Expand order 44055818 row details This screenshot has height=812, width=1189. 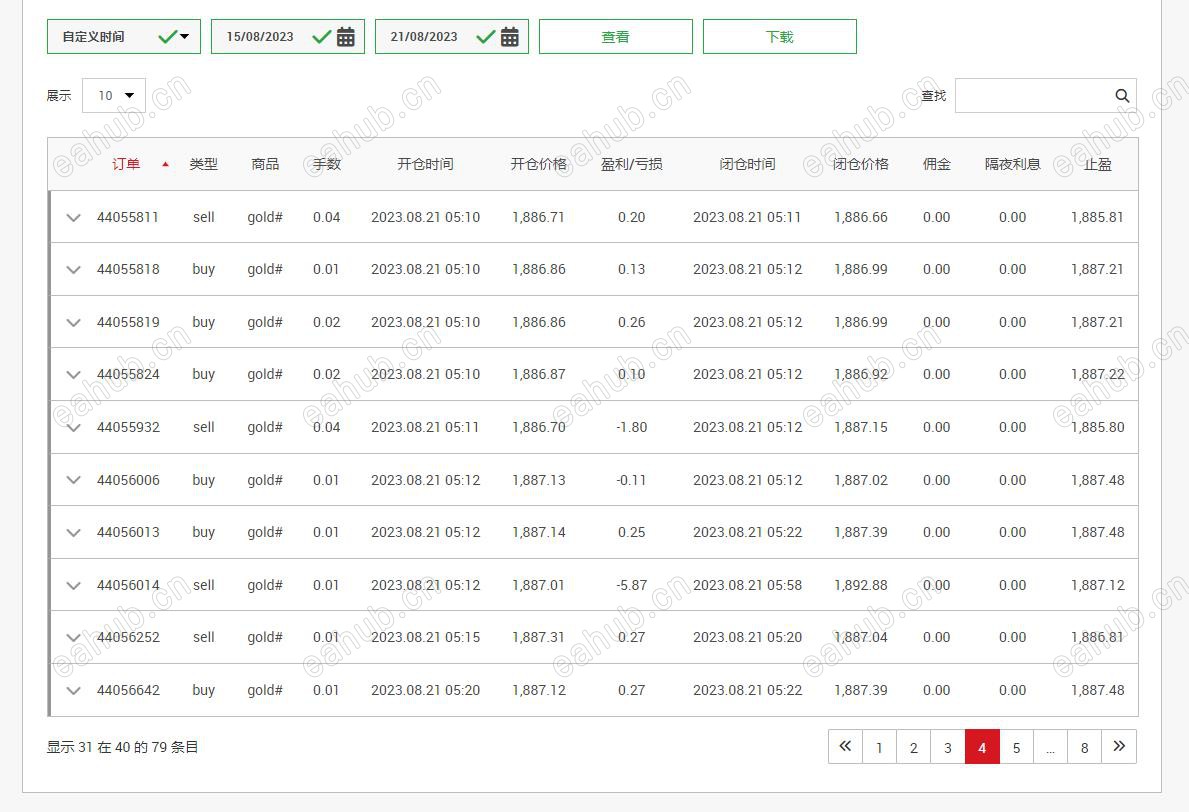pyautogui.click(x=74, y=269)
